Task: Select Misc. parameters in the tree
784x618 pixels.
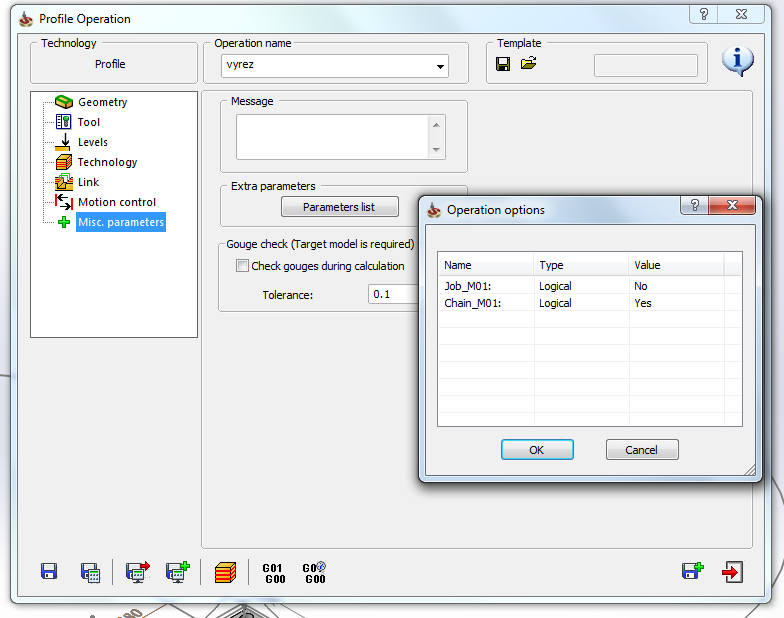Action: [x=121, y=222]
